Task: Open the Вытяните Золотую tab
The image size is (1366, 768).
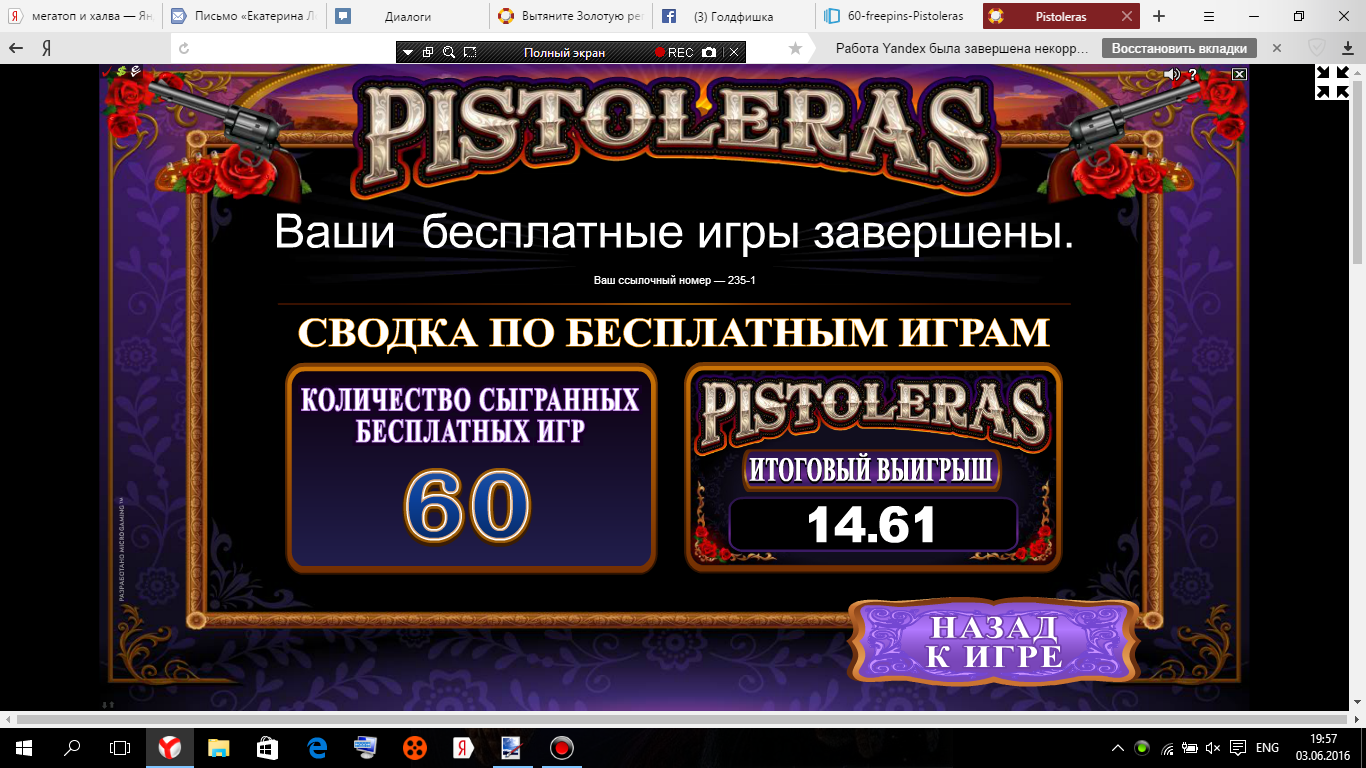Action: (571, 16)
